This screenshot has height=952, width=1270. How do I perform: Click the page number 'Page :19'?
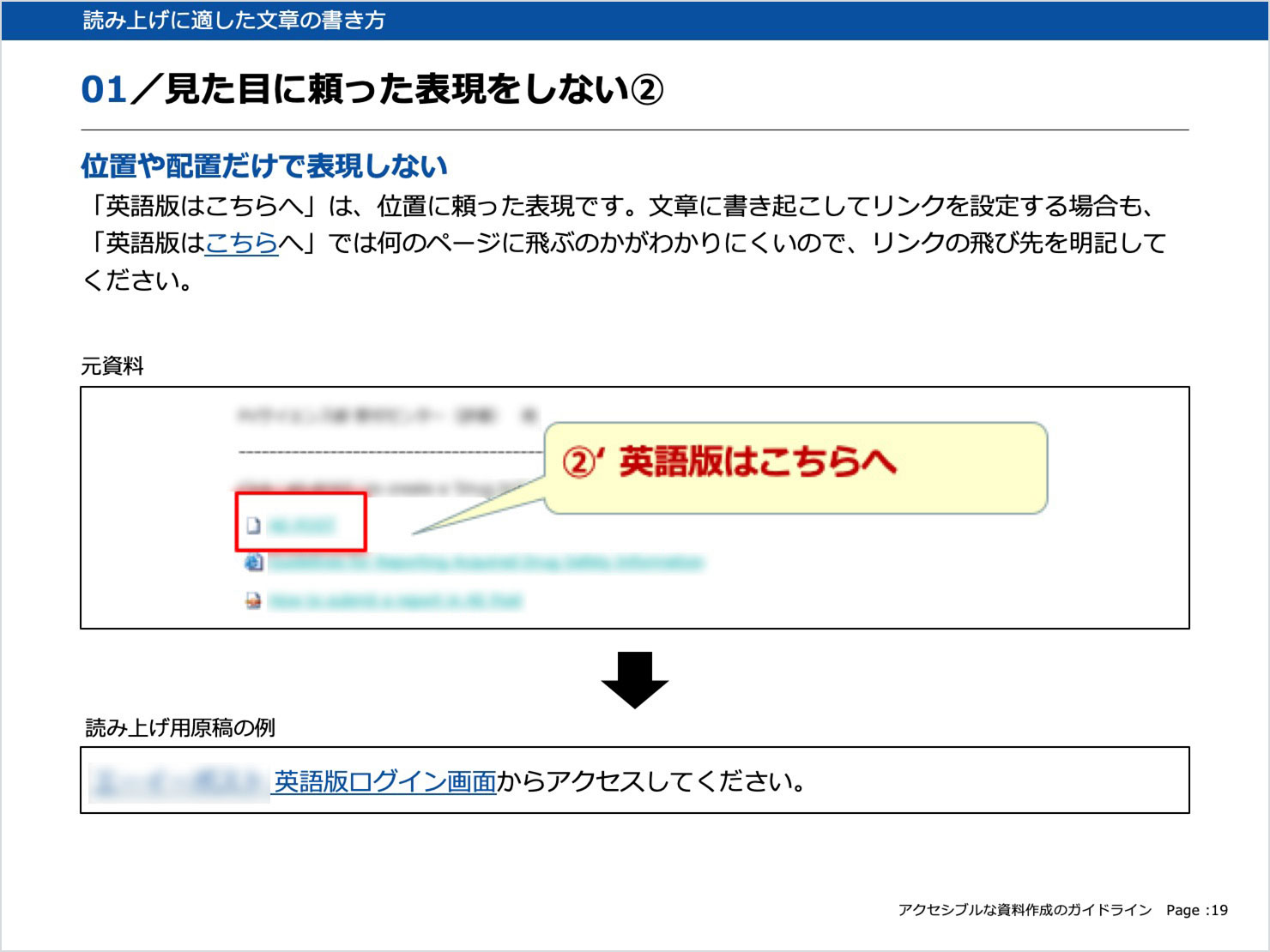[1197, 910]
